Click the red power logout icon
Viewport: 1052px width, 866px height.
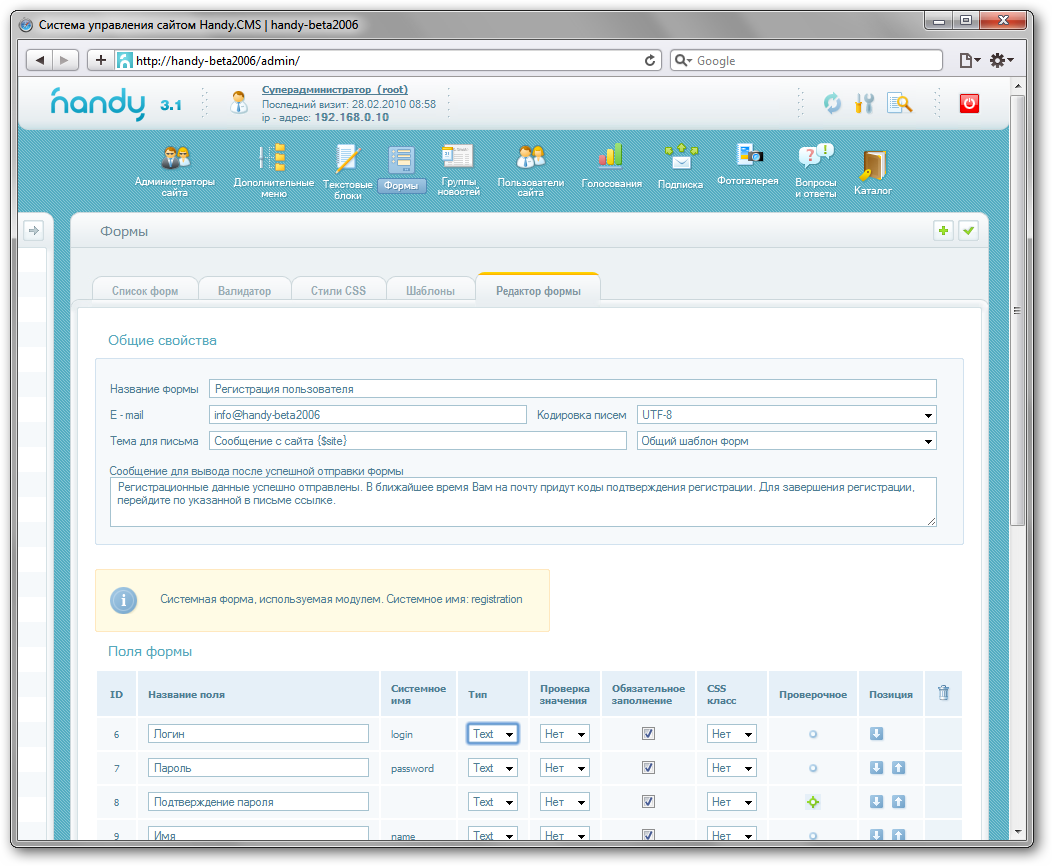tap(968, 102)
